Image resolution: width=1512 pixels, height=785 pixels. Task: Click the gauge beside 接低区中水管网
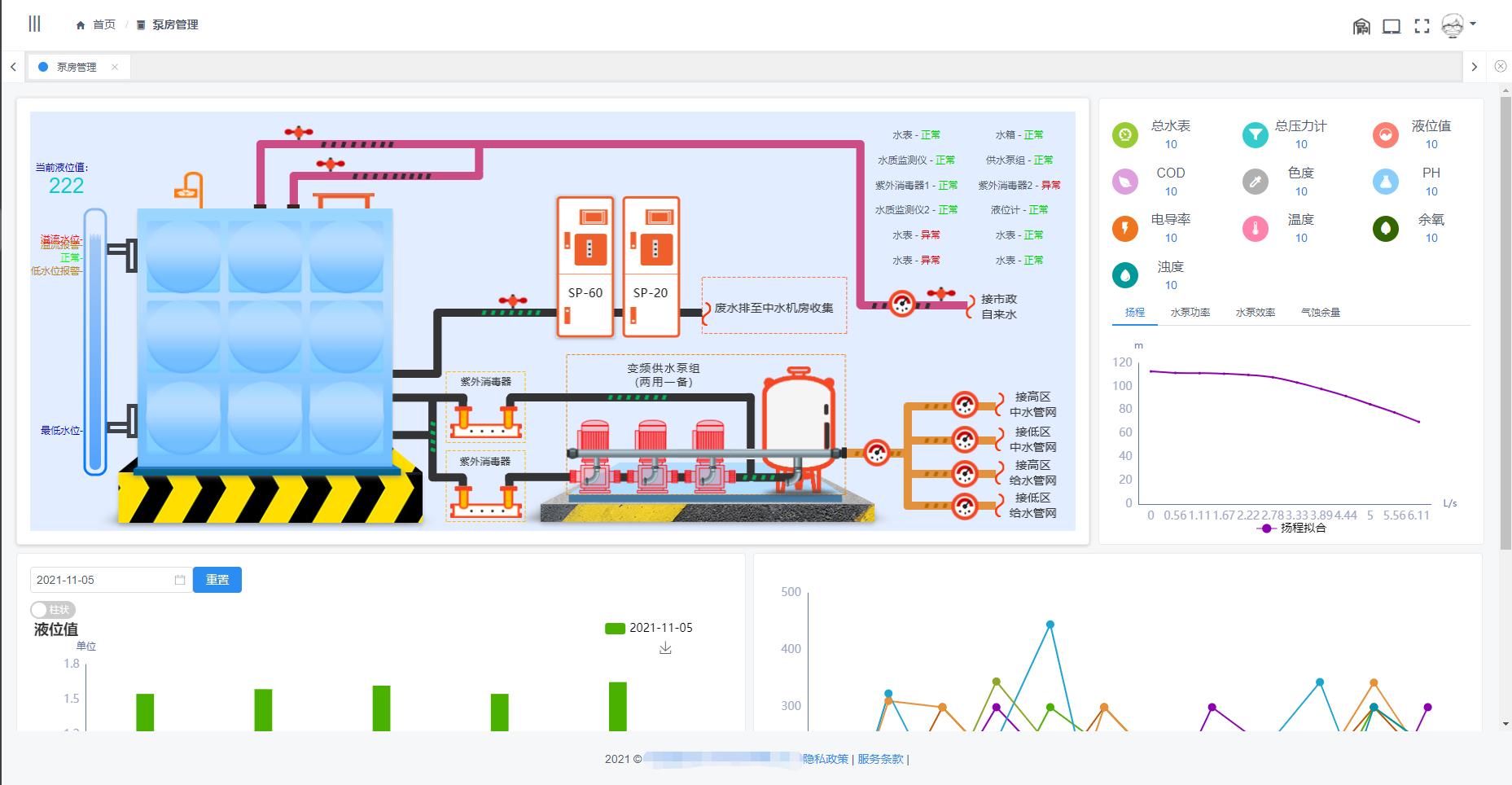[x=965, y=440]
